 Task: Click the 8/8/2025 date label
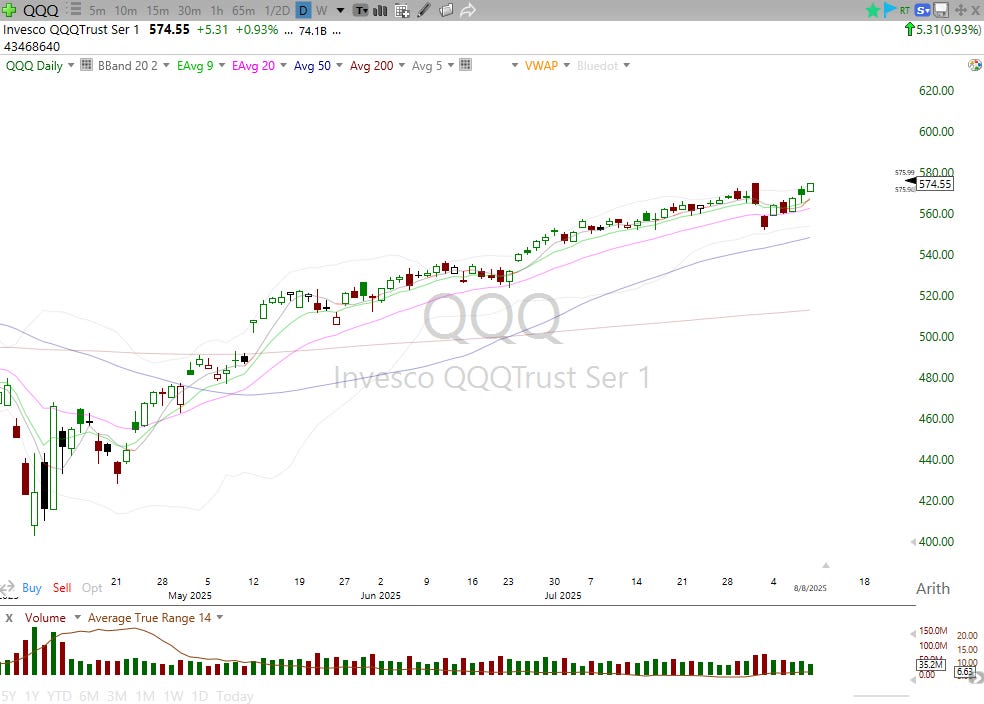[810, 588]
